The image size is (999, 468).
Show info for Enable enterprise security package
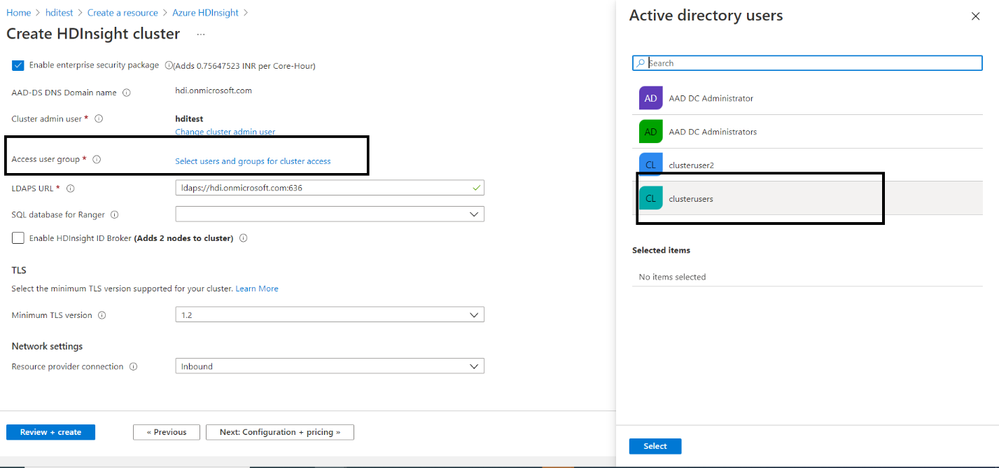[169, 65]
